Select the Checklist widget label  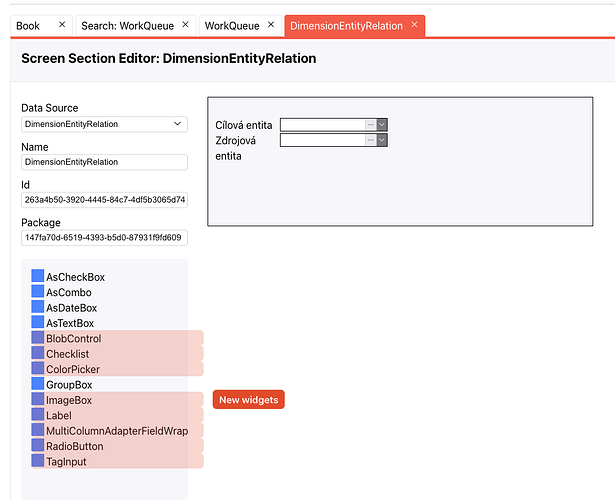pos(68,354)
